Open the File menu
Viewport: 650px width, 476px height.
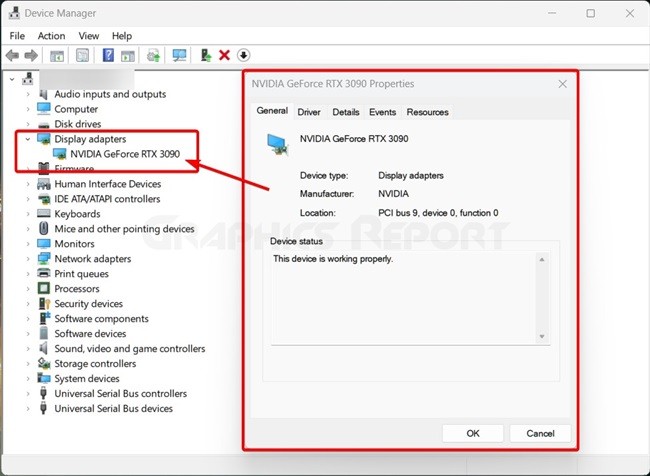click(x=17, y=36)
